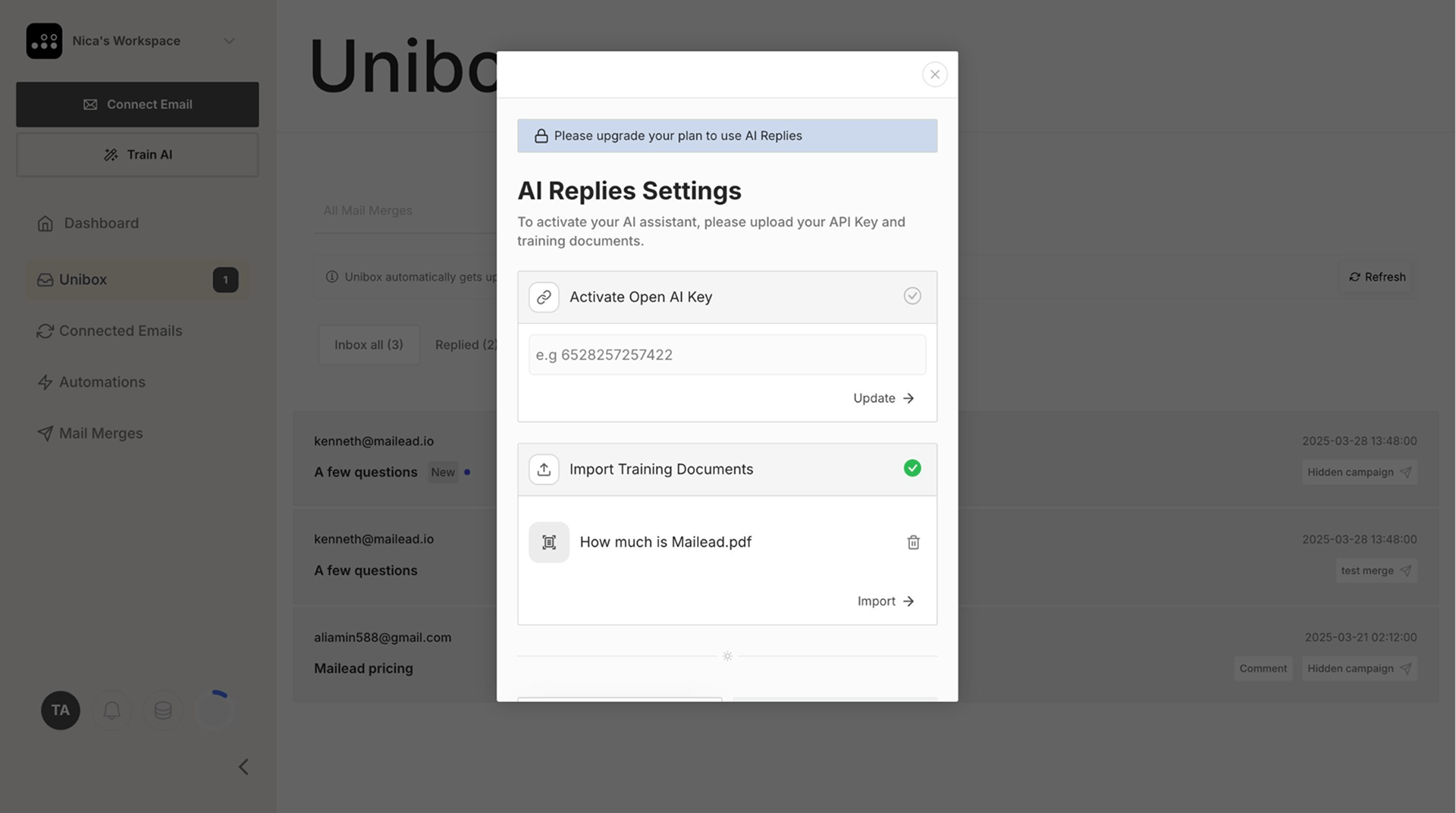1456x813 pixels.
Task: Click the database credits icon in sidebar
Action: (163, 711)
